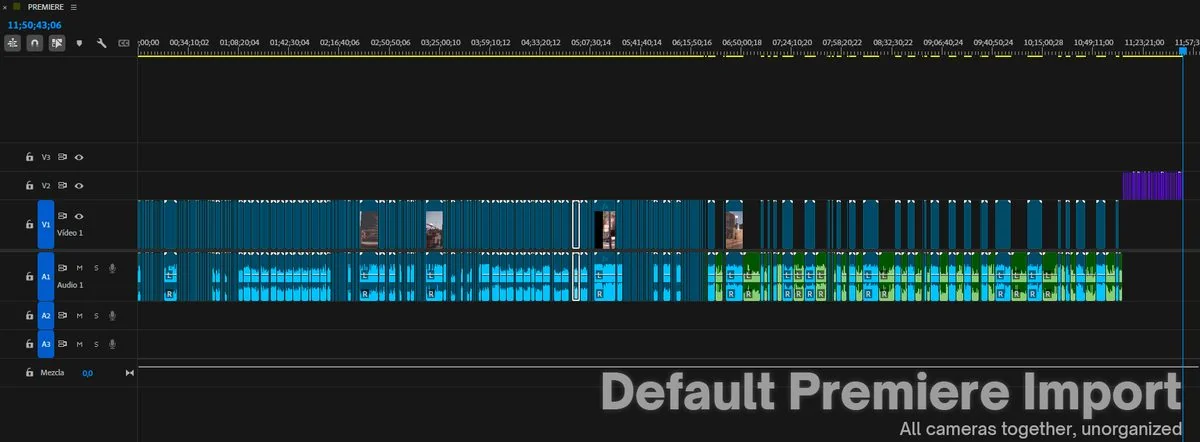Image resolution: width=1200 pixels, height=442 pixels.
Task: Enable voice-over record microphone on A3
Action: pos(112,344)
